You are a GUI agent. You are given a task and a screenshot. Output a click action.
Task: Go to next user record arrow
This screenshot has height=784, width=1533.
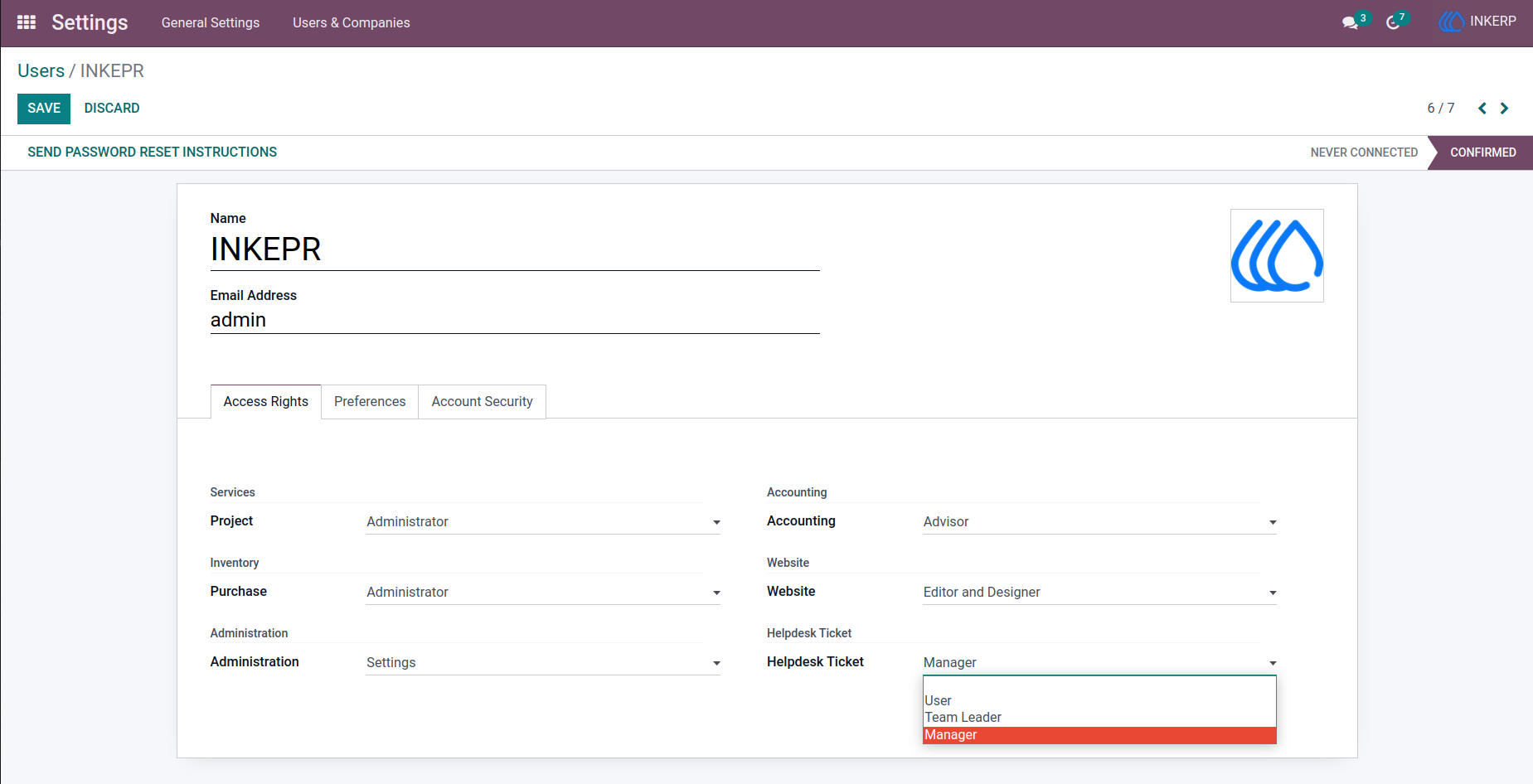(x=1504, y=109)
